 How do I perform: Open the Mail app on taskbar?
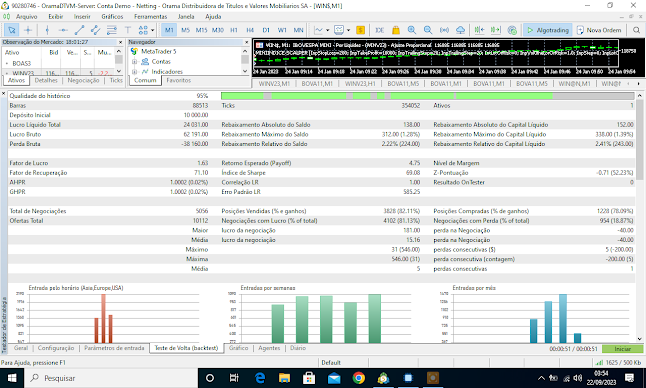pos(334,378)
